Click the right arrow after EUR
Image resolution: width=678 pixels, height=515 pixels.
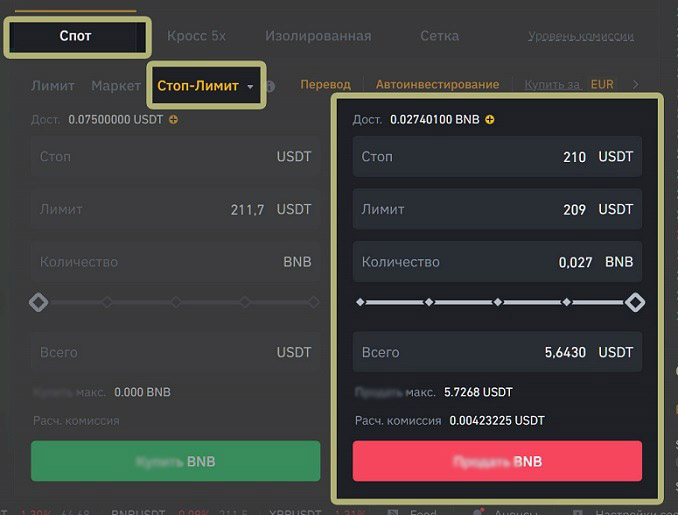pos(636,85)
